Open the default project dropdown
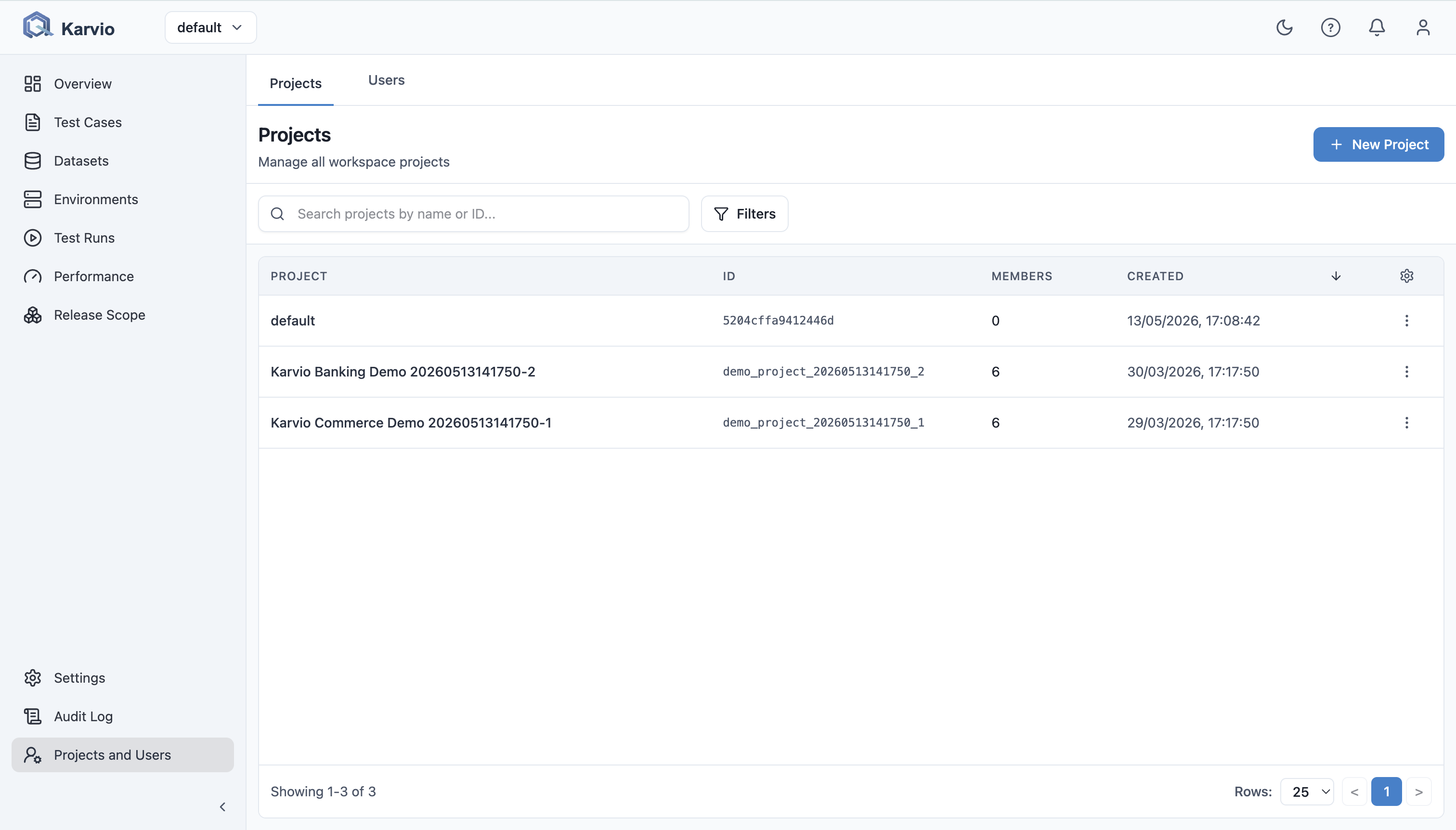Screen dimensions: 1456x830 [210, 27]
